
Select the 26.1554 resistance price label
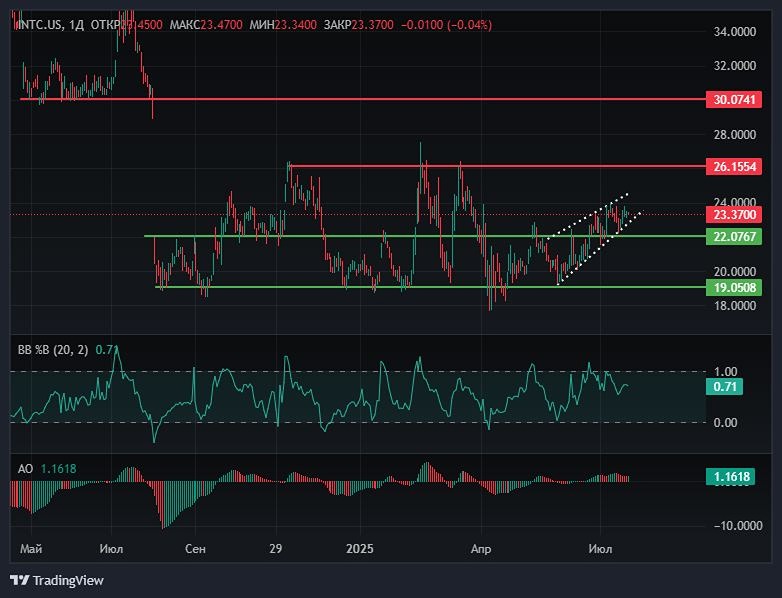pyautogui.click(x=734, y=166)
